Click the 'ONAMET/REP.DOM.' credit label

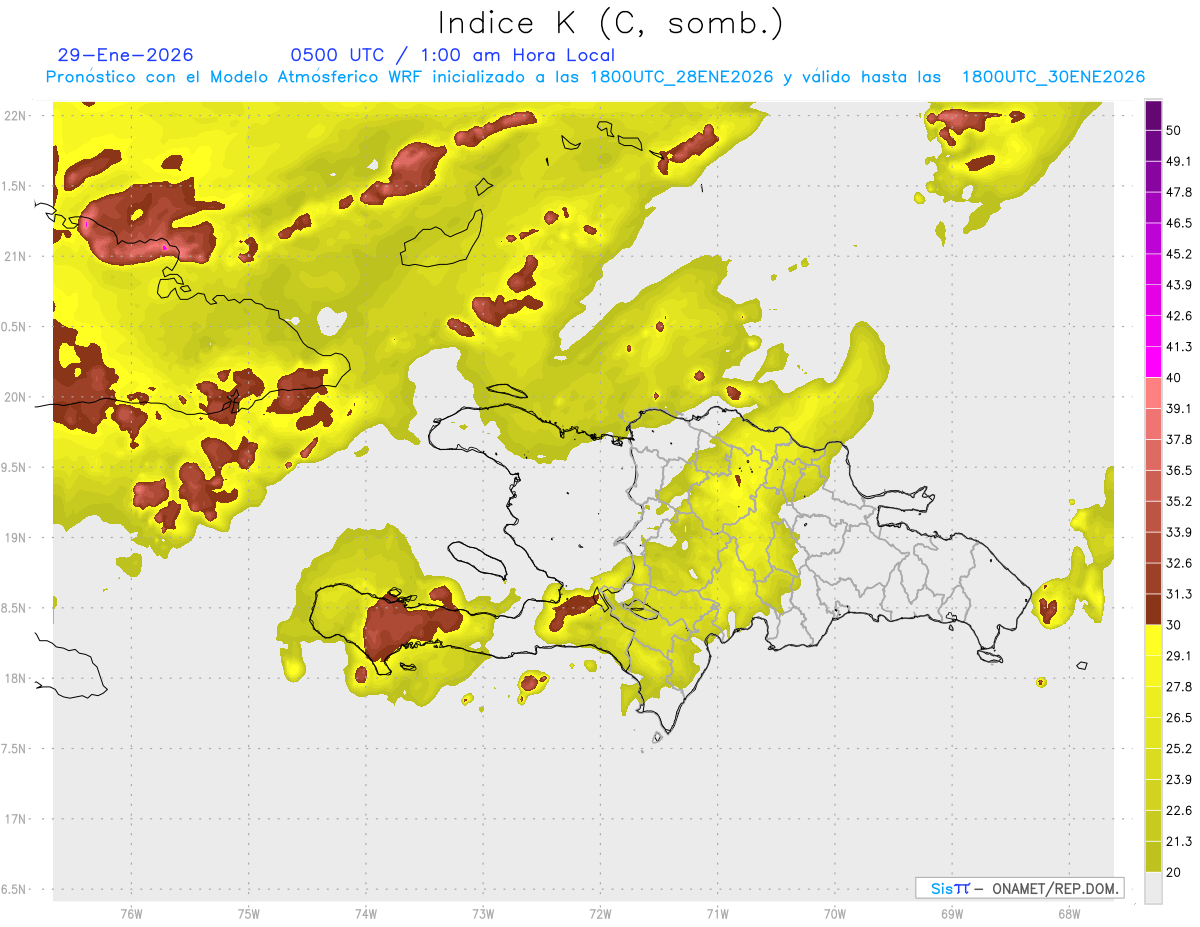(1055, 888)
